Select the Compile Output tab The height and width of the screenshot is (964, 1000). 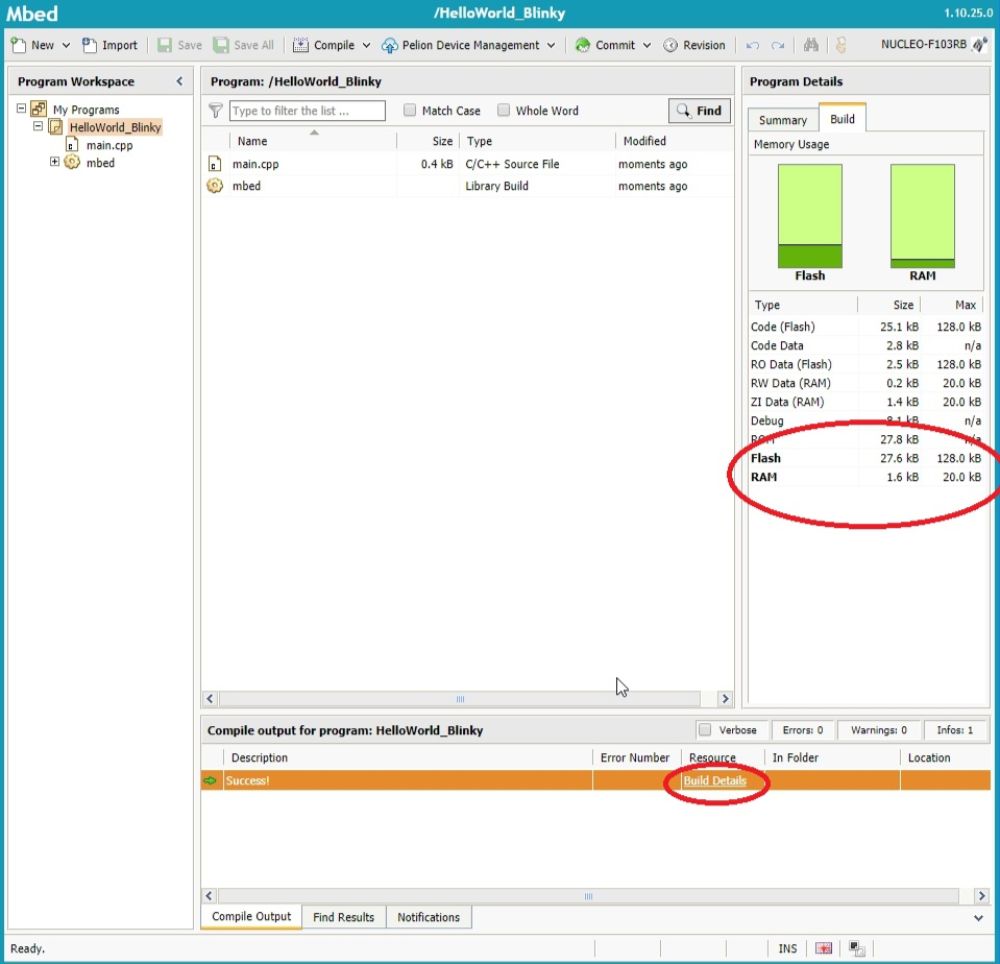[251, 916]
